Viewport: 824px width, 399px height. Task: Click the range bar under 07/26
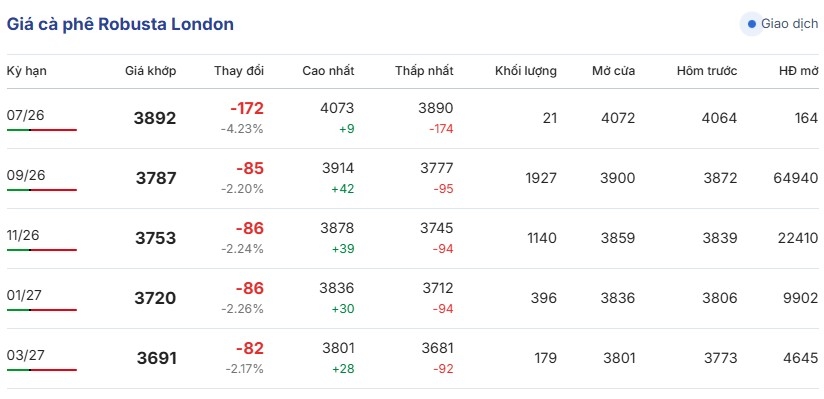coord(42,130)
